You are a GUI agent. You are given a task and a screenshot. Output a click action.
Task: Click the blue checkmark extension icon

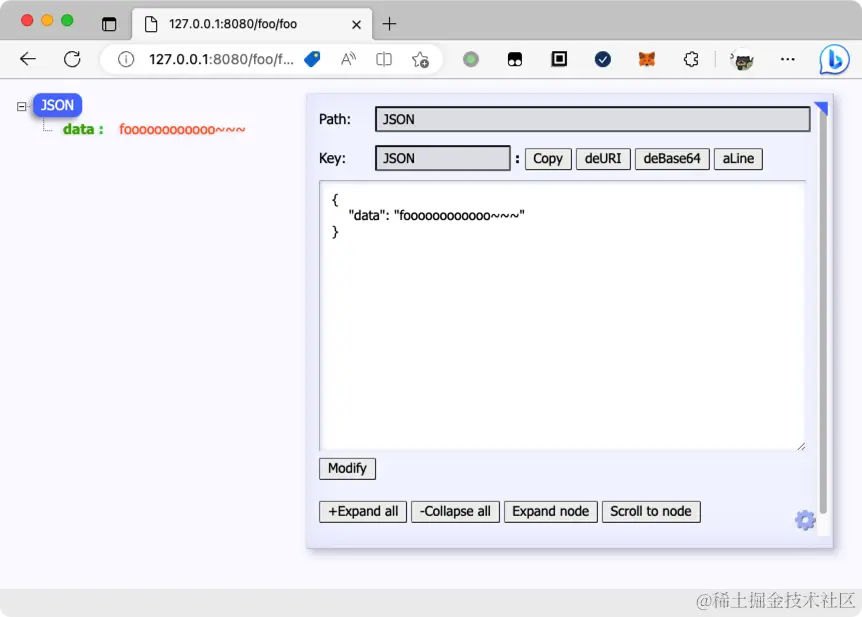pos(603,59)
